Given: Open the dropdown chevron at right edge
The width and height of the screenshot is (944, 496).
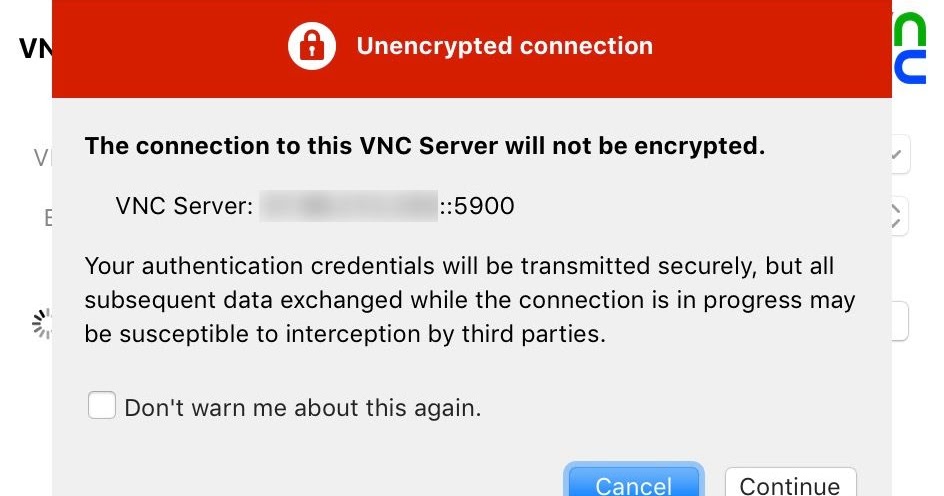Looking at the screenshot, I should point(900,154).
